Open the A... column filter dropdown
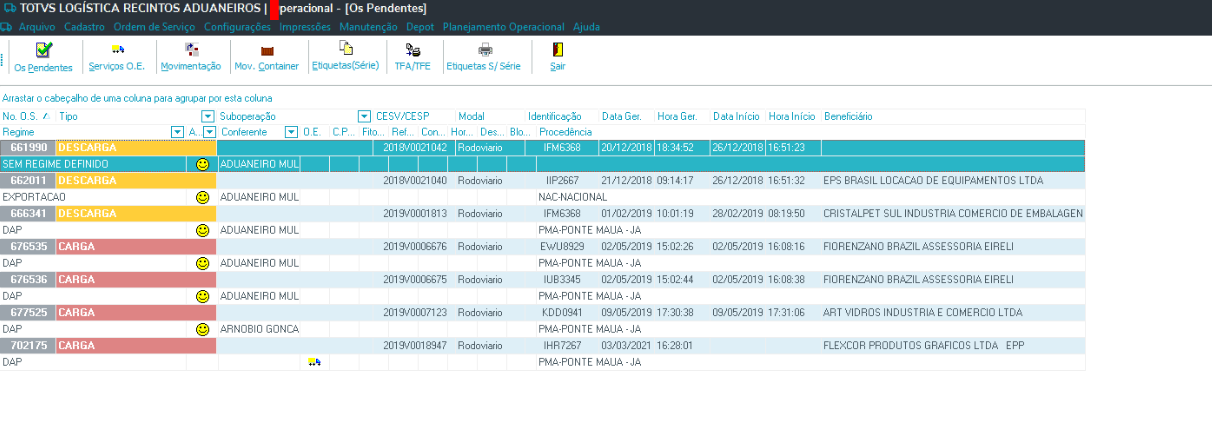Viewport: 1212px width, 434px height. click(x=209, y=131)
